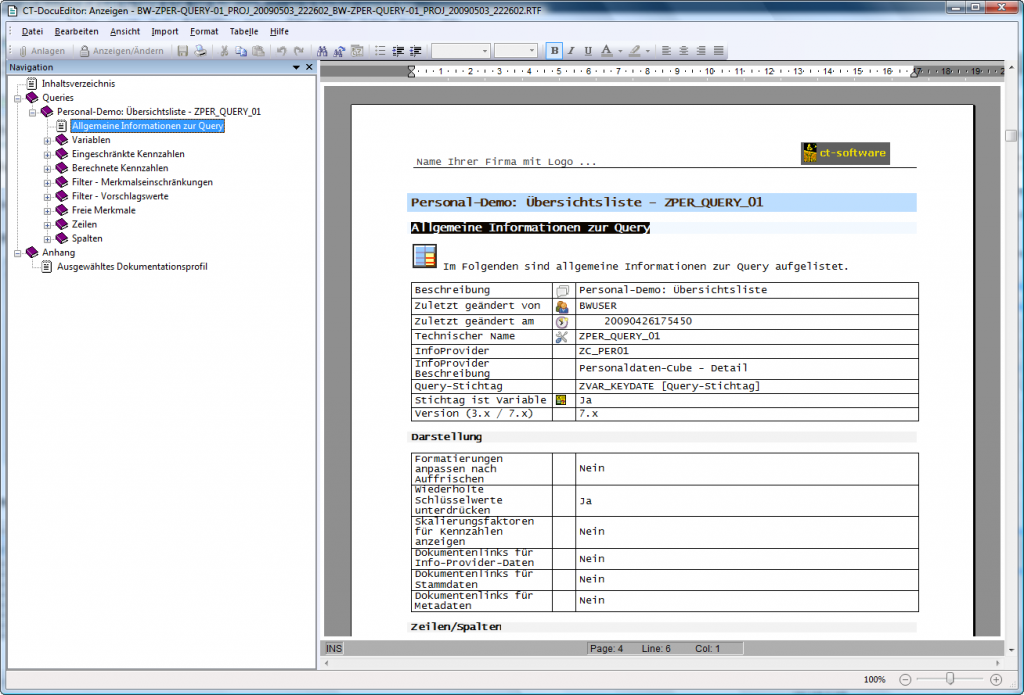The image size is (1024, 695).
Task: Click the zoom slider handle
Action: point(950,679)
